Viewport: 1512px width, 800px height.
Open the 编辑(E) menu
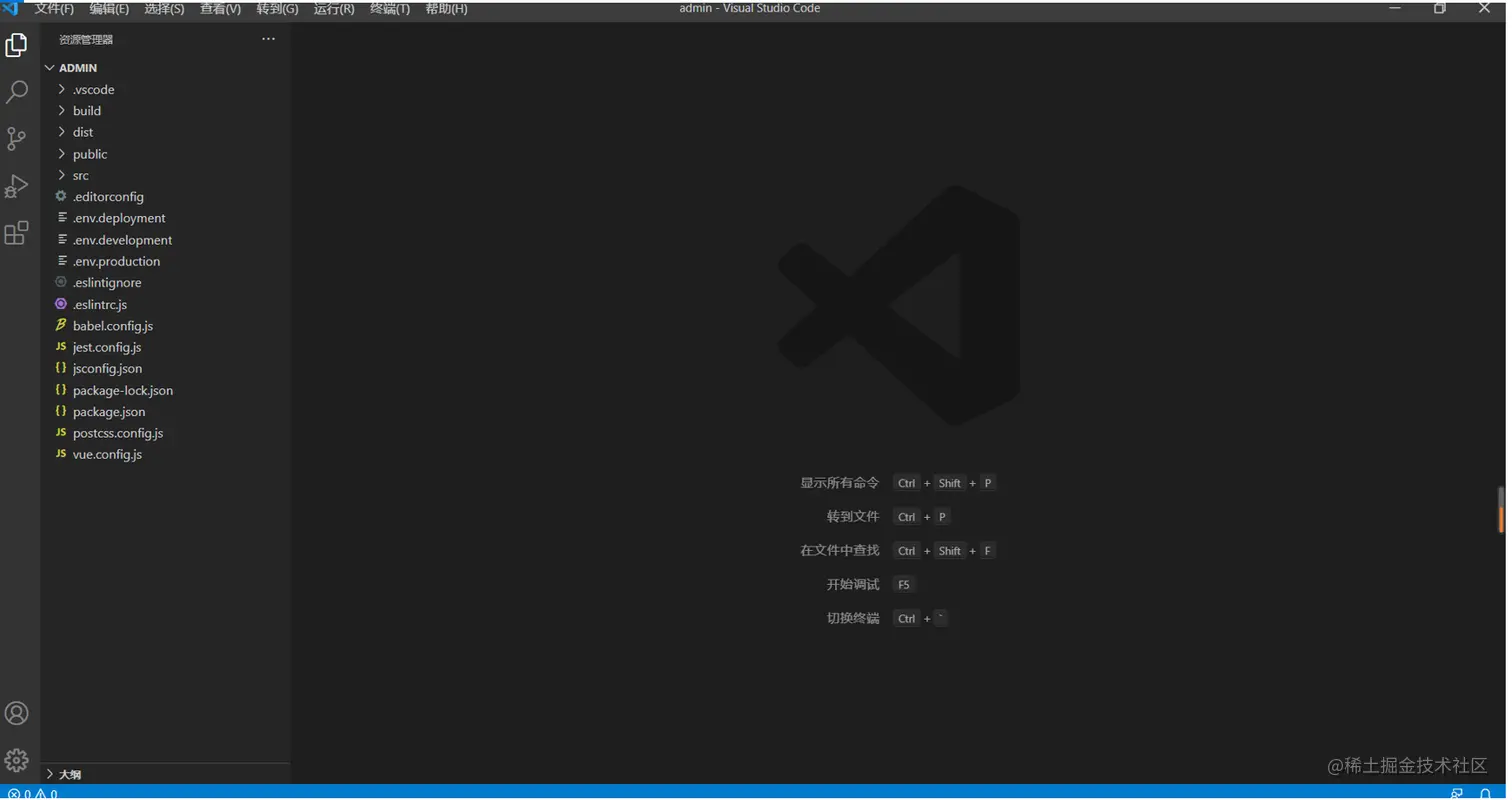[109, 9]
